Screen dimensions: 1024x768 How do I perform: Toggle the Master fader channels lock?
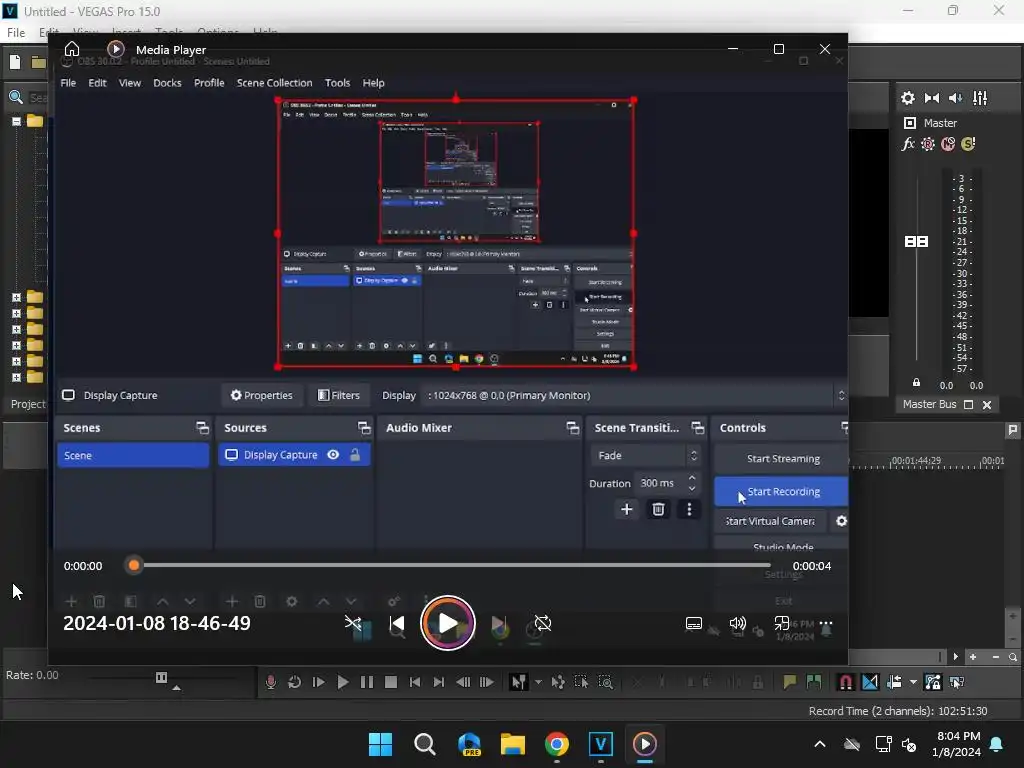coord(916,383)
